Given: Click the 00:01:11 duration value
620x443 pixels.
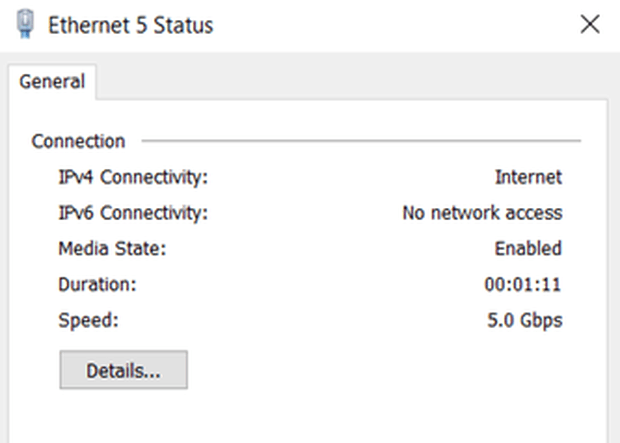Looking at the screenshot, I should [x=523, y=284].
